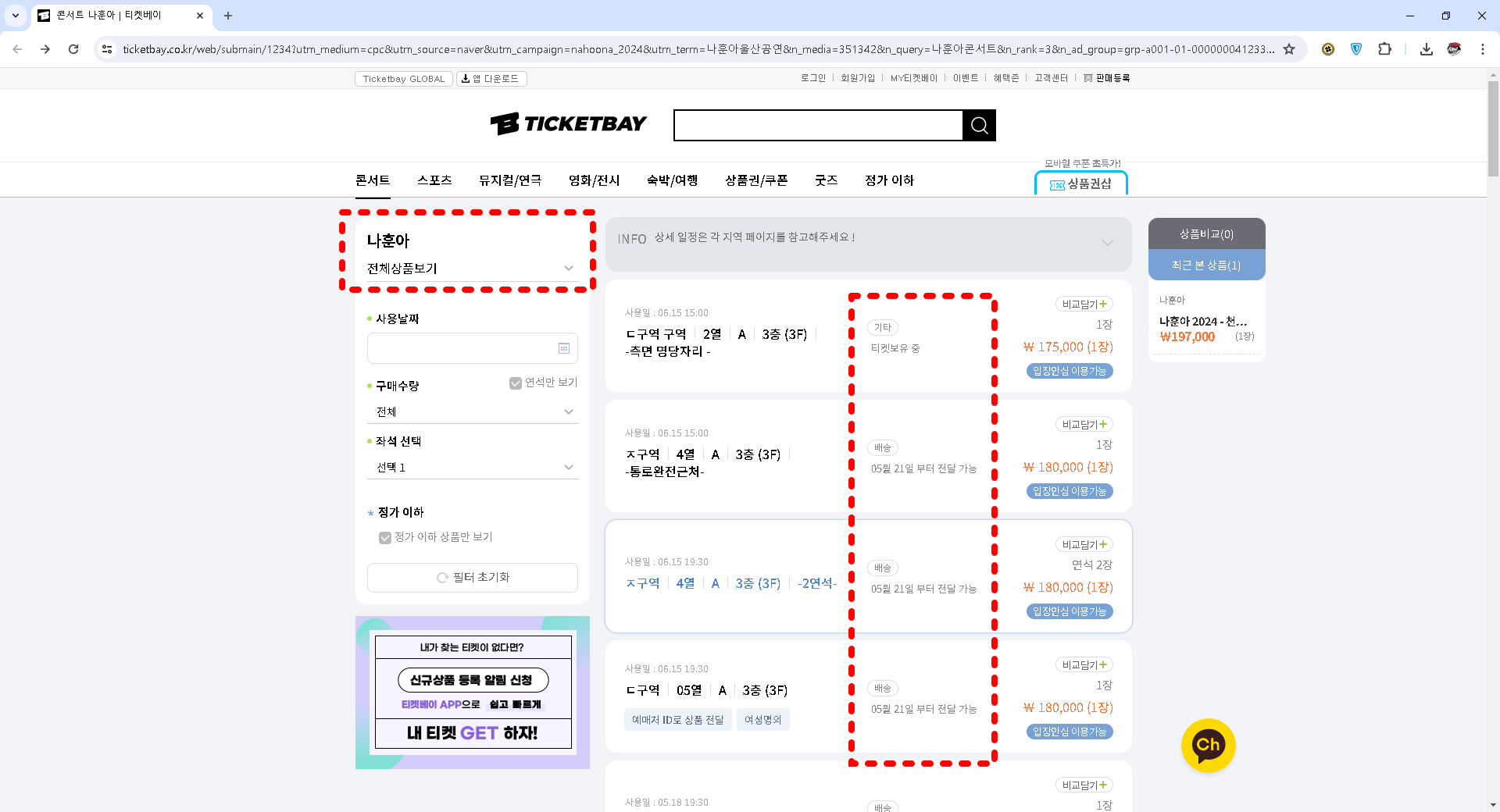Switch to the 상품비교(0) panel tab
1500x812 pixels.
click(x=1206, y=234)
